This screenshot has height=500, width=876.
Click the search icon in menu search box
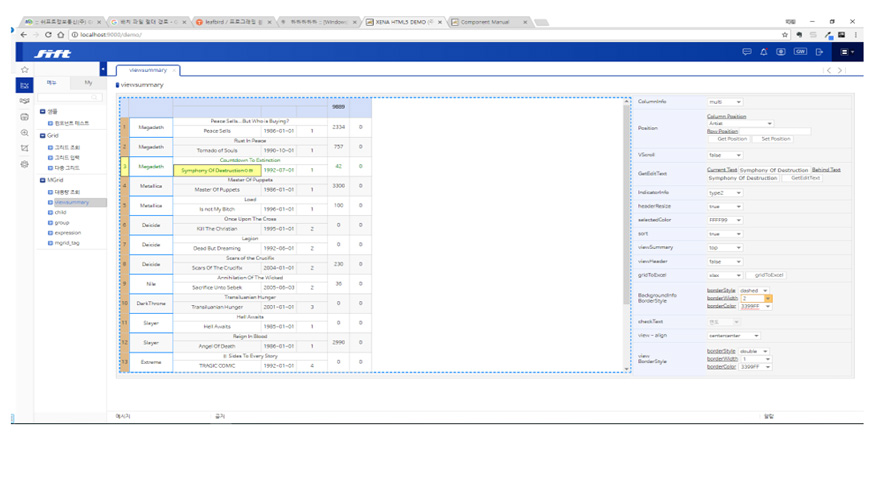click(95, 98)
